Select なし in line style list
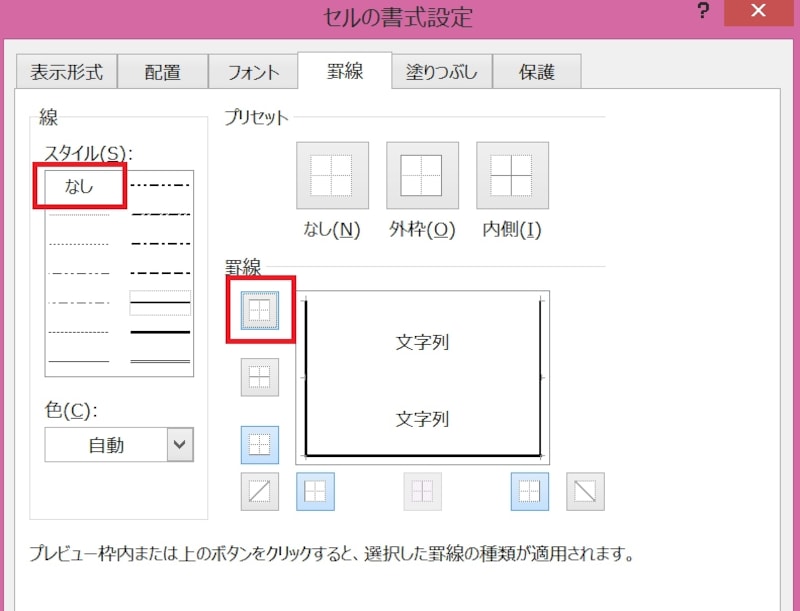800x611 pixels. pos(79,186)
